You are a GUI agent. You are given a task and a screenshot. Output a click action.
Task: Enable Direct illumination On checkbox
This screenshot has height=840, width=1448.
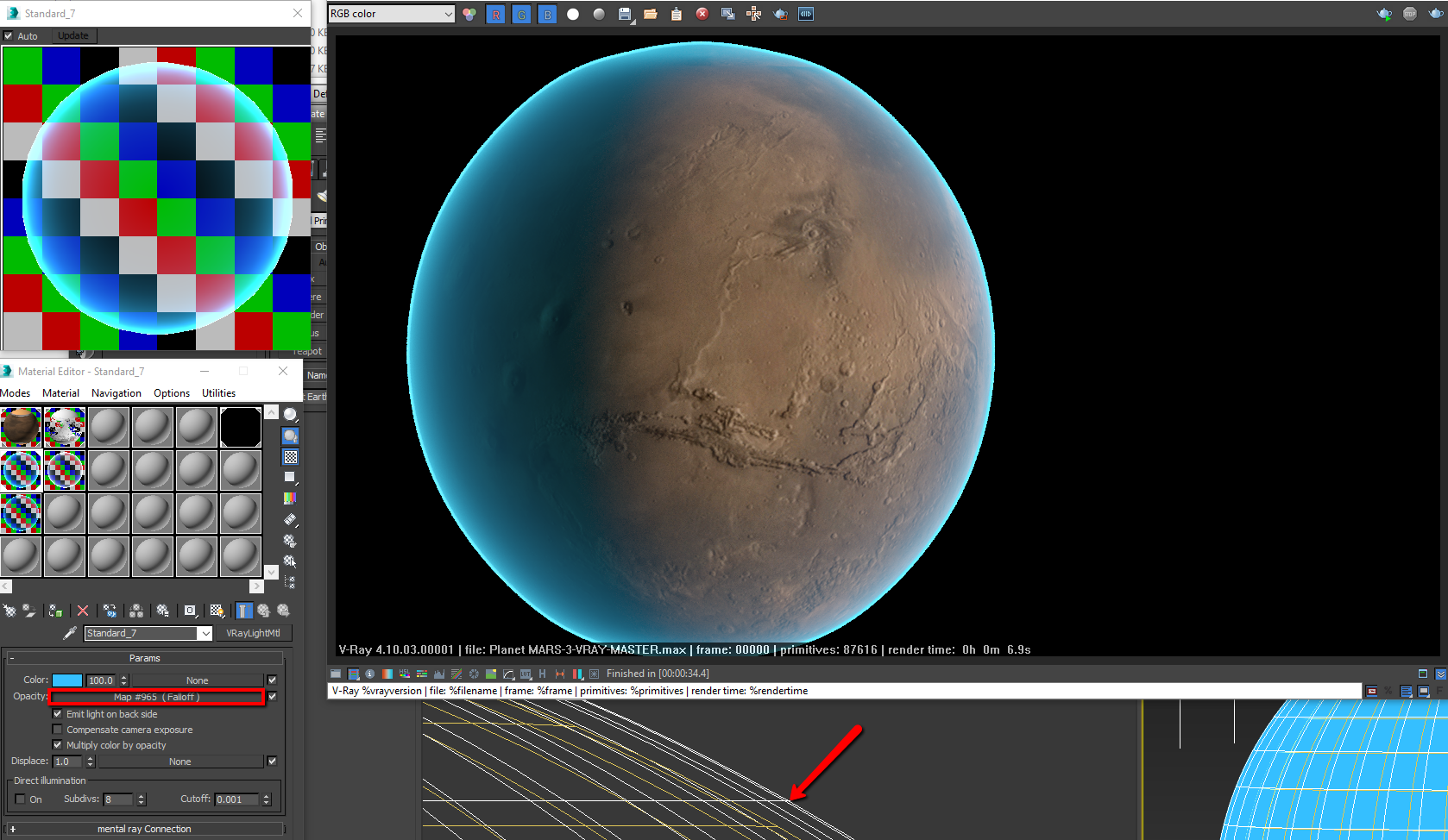(x=21, y=799)
